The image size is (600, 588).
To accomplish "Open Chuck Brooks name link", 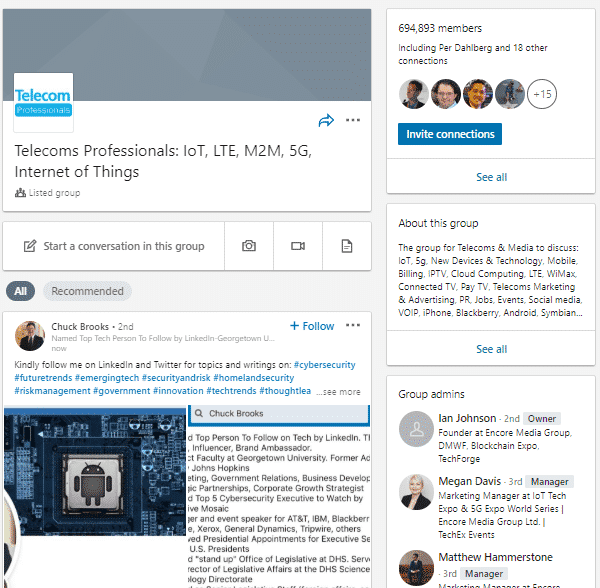I will 80,326.
